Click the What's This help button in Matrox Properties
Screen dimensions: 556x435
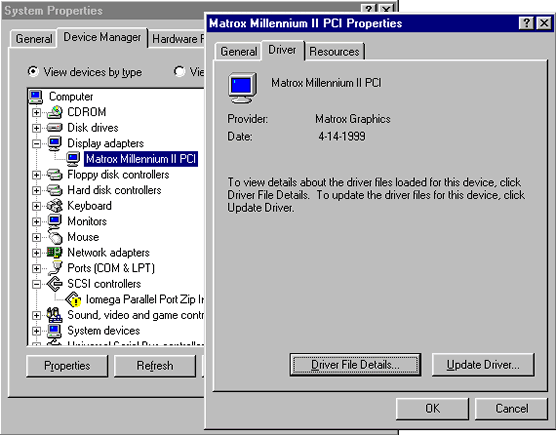click(526, 23)
